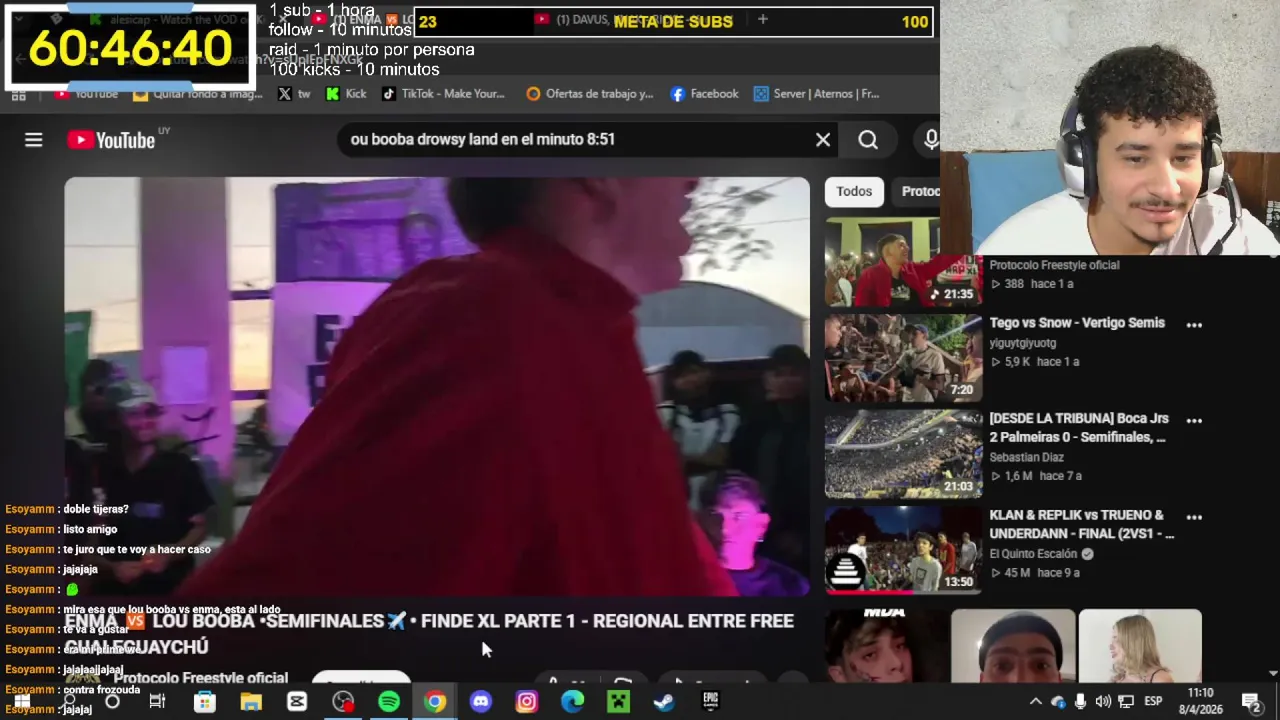
Task: Open the 'Server | Aternos' bookmark
Action: coord(816,94)
